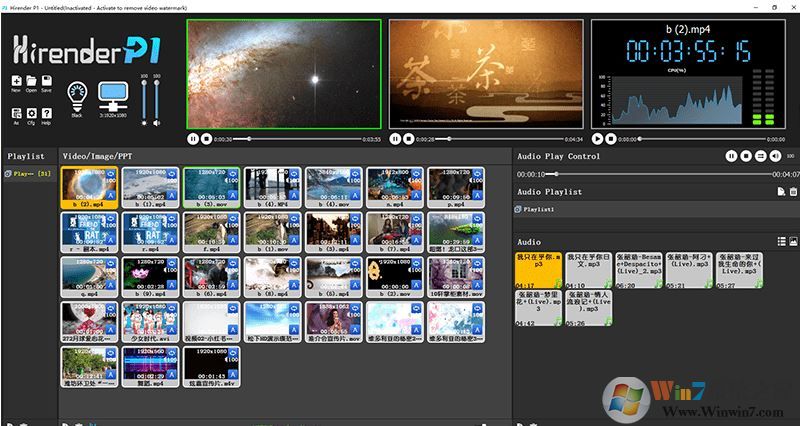Stop audio in Audio Play Control

[746, 156]
